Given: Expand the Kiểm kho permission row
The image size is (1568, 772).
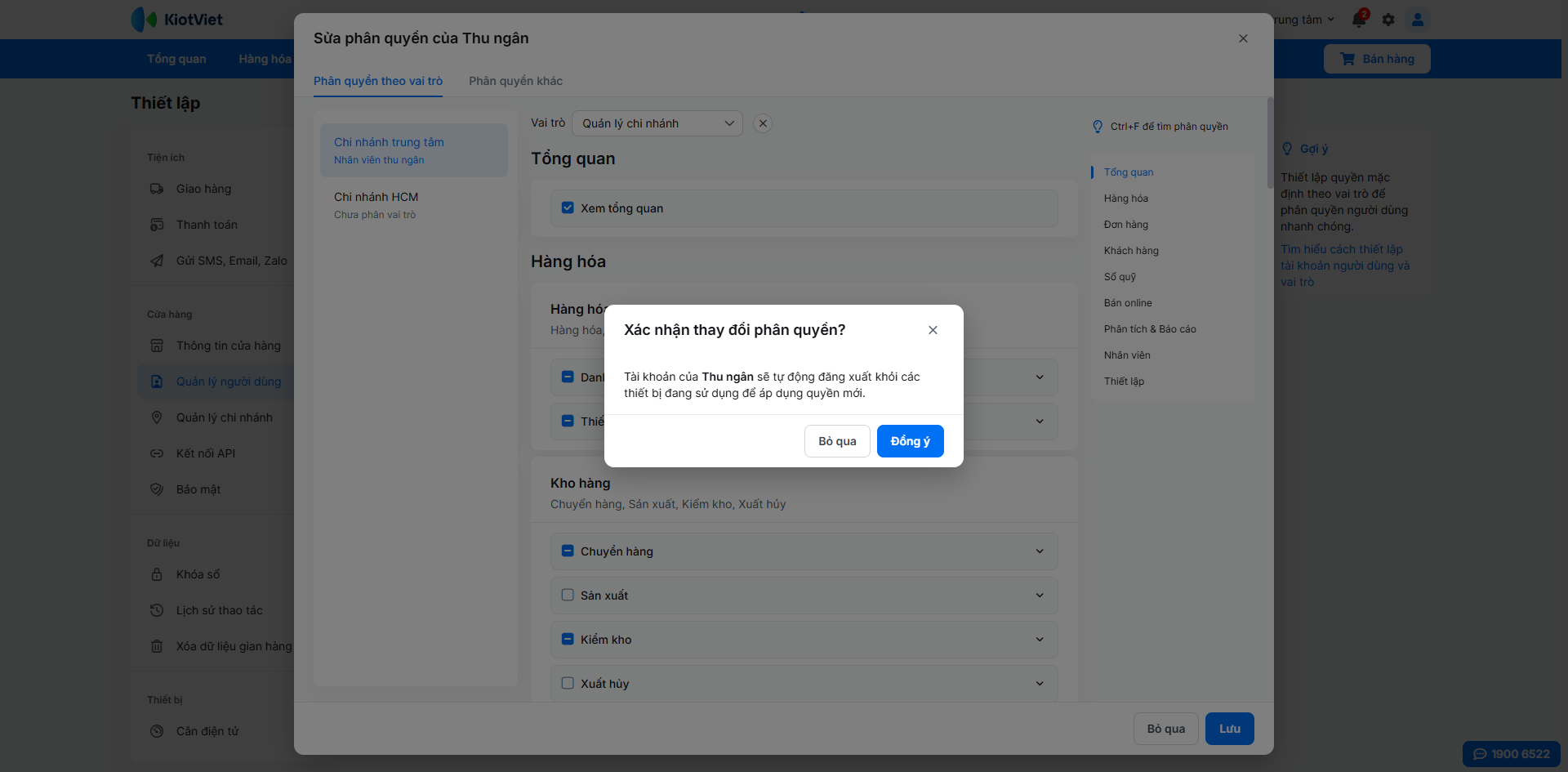Looking at the screenshot, I should click(1039, 640).
